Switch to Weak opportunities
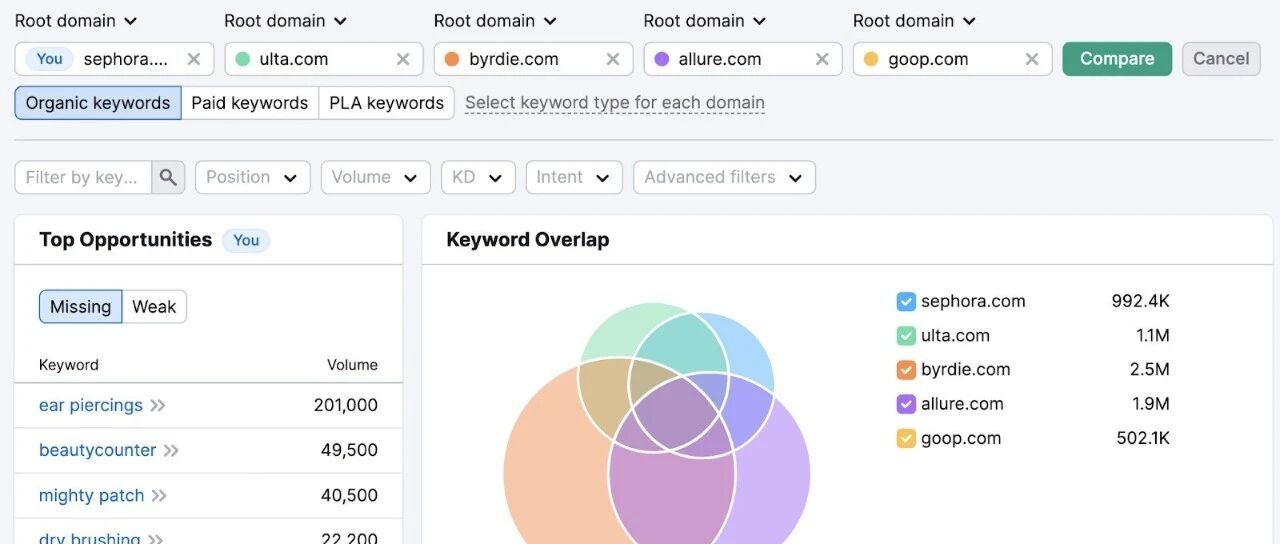The image size is (1280, 544). pyautogui.click(x=154, y=307)
